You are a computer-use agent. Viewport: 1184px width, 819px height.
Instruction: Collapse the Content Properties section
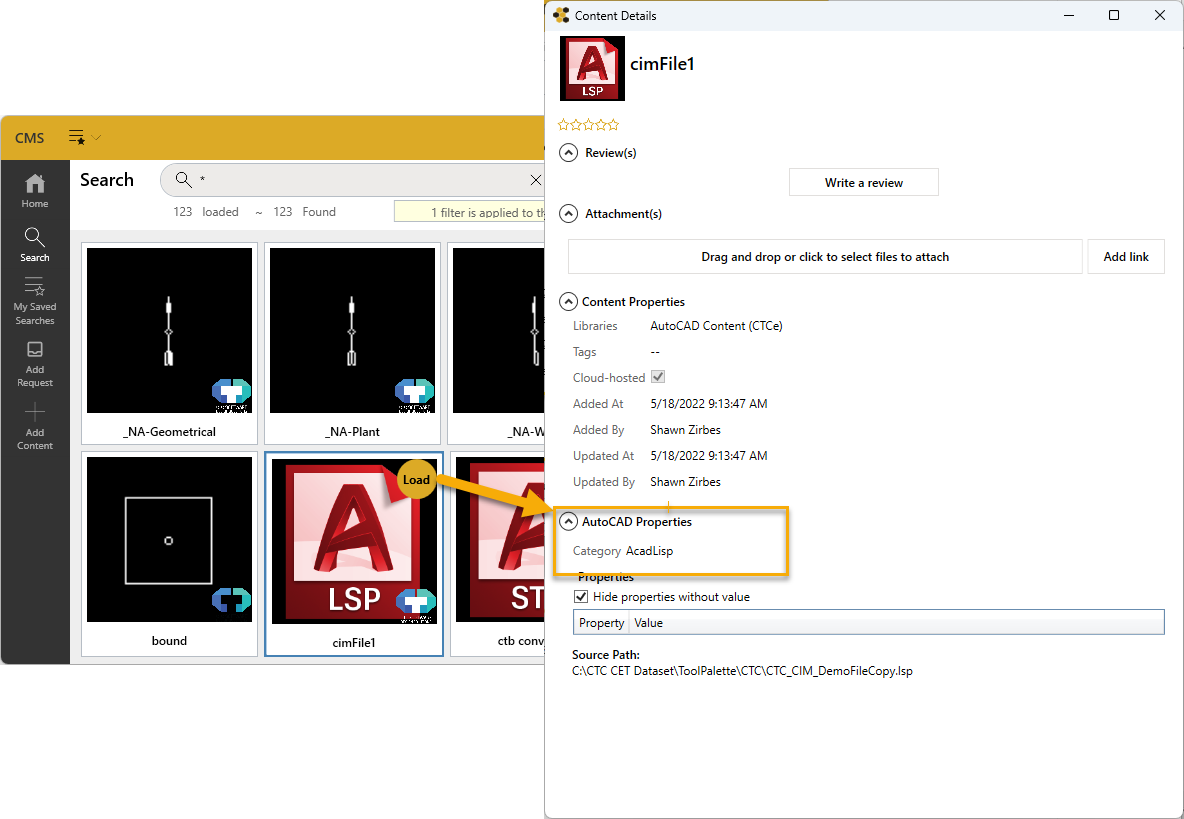[568, 302]
